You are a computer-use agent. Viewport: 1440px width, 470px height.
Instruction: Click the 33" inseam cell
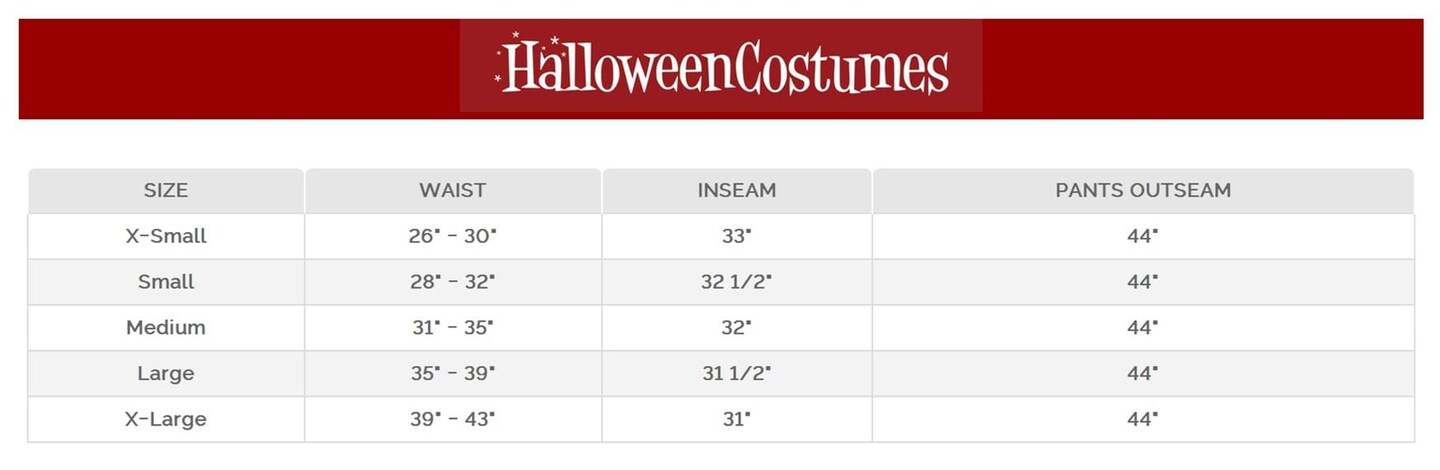737,236
